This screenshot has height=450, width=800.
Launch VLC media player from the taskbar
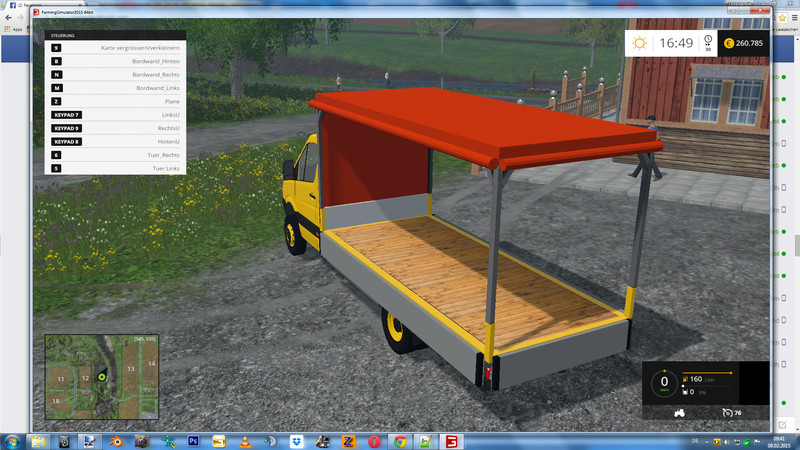[x=244, y=441]
